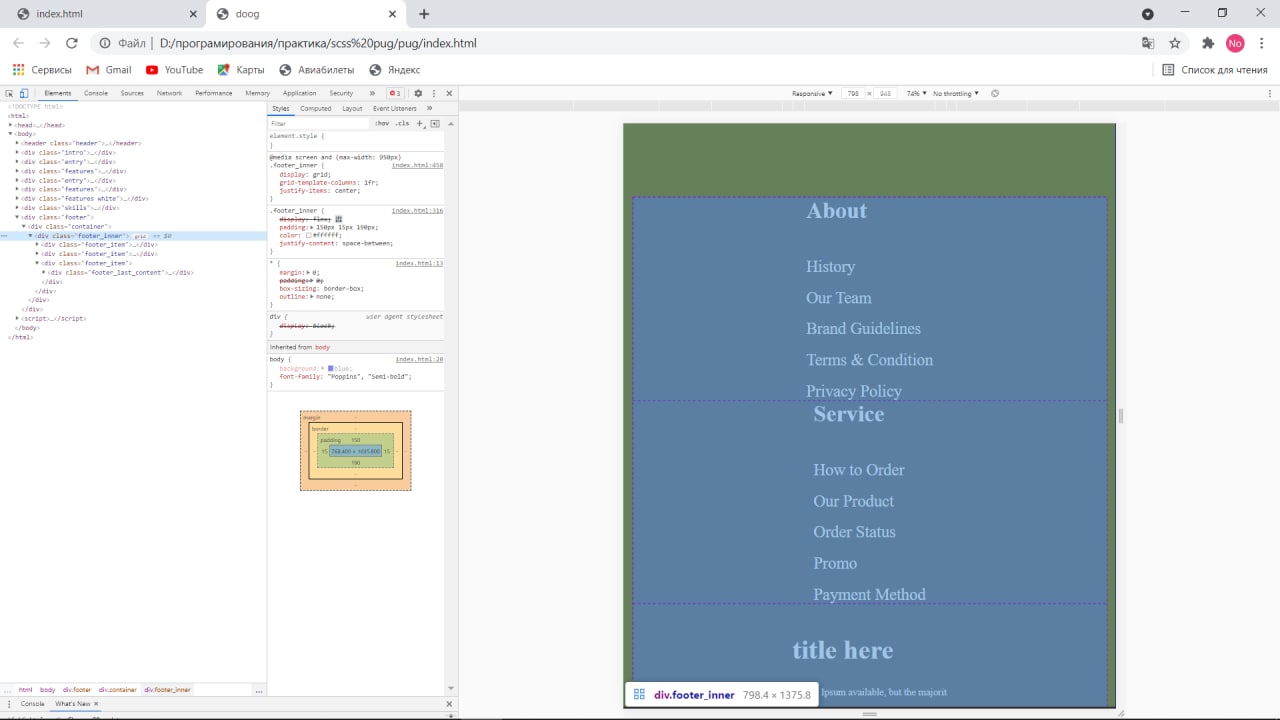The image size is (1280, 720).
Task: Toggle the .cls class editor
Action: 402,123
